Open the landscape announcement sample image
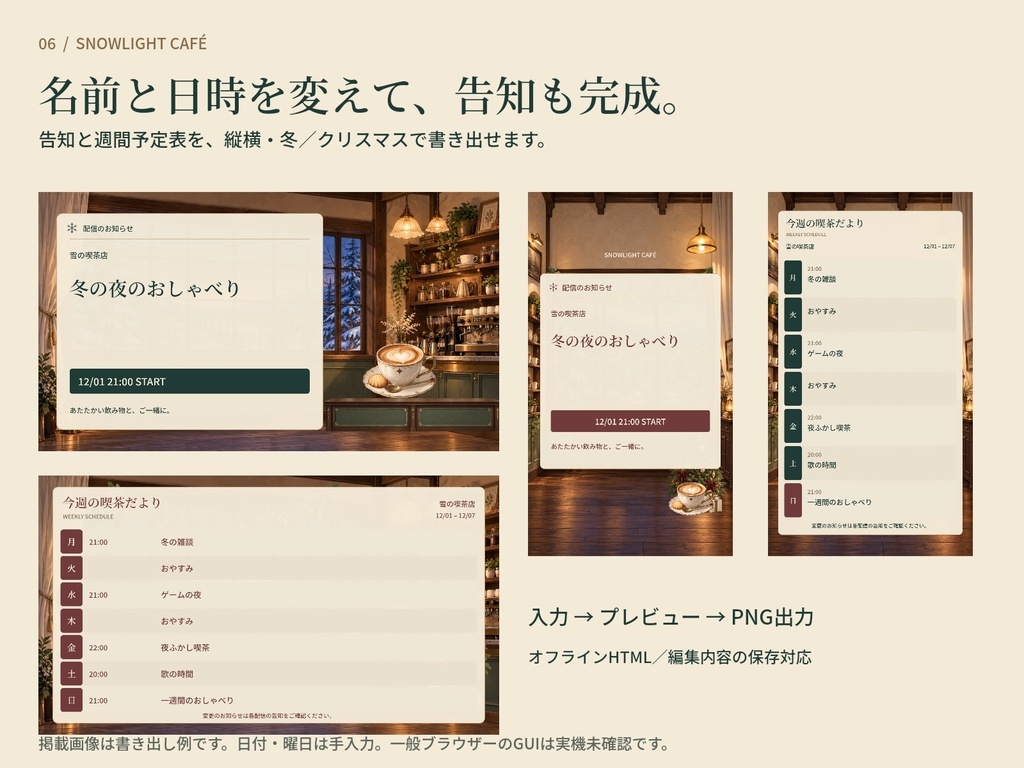This screenshot has width=1024, height=768. (268, 321)
